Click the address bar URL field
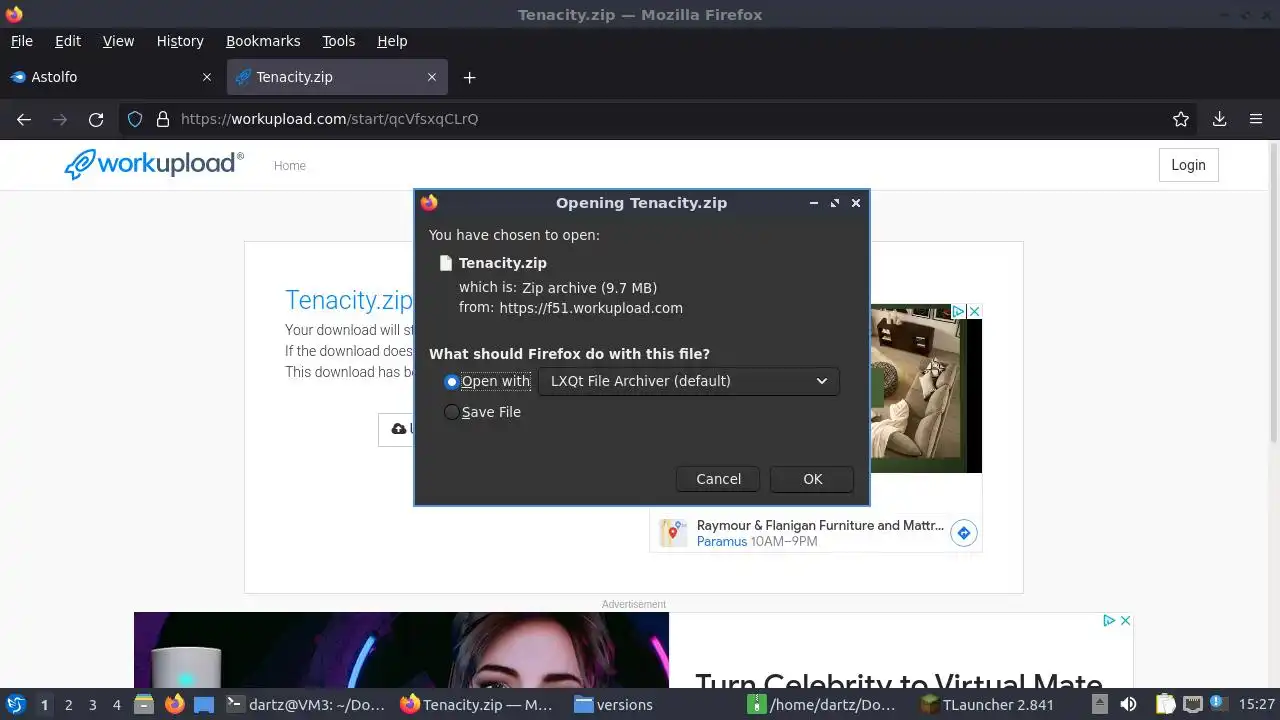 tap(660, 119)
